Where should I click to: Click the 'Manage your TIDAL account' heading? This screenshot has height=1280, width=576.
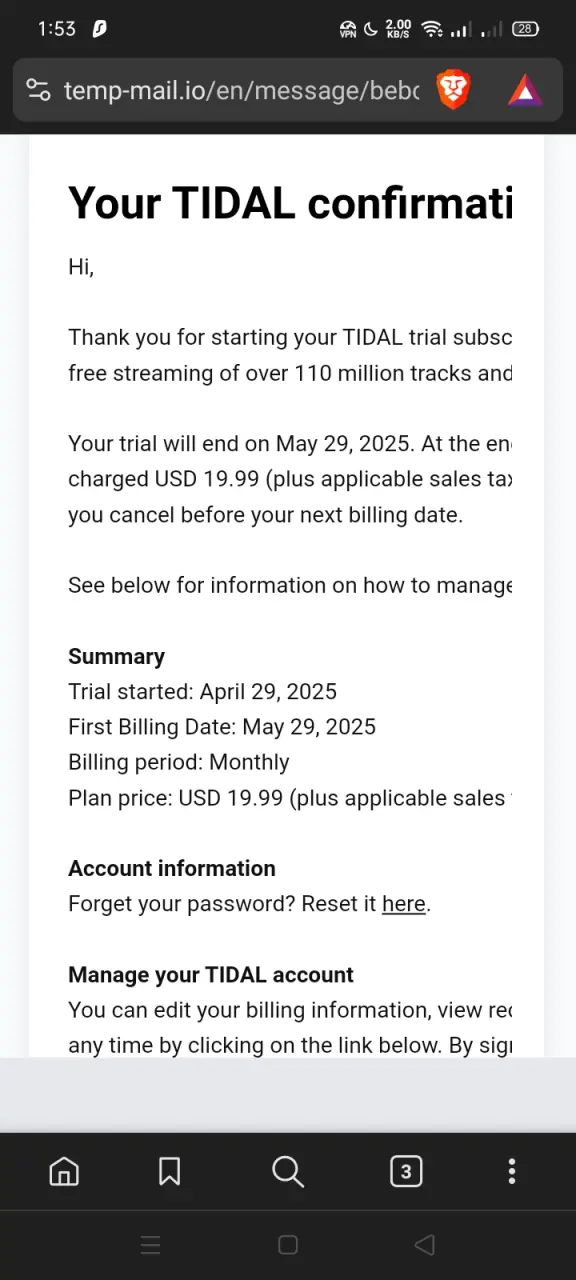pyautogui.click(x=211, y=975)
